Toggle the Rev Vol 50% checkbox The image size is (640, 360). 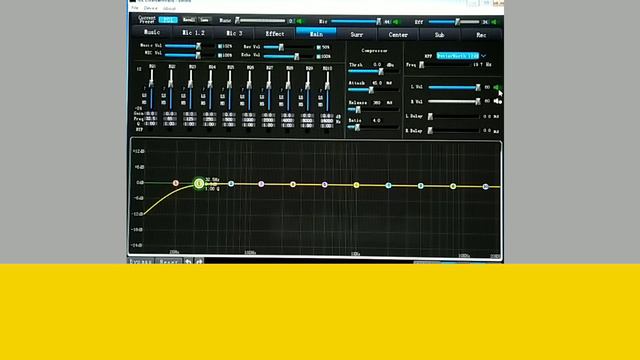pos(319,47)
